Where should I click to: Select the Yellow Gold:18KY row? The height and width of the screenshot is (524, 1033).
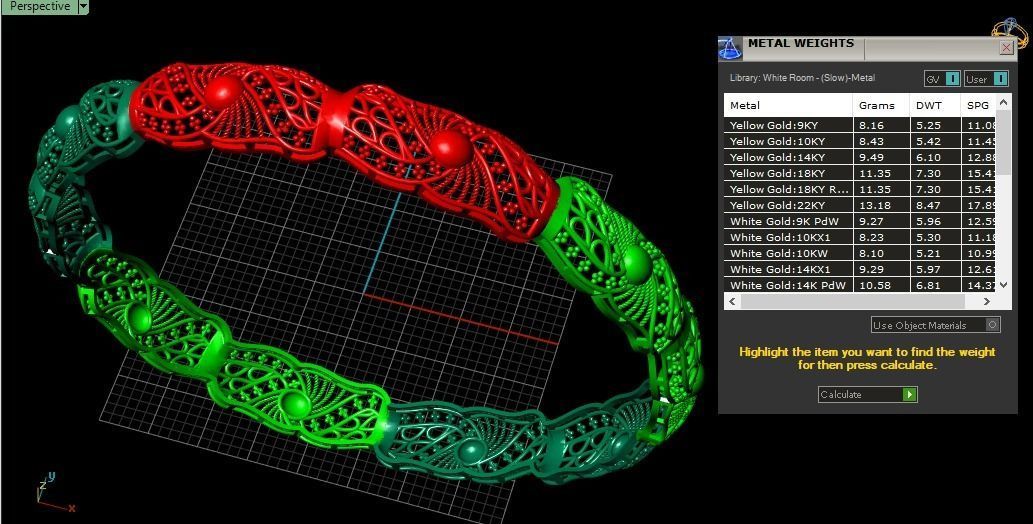[x=859, y=173]
